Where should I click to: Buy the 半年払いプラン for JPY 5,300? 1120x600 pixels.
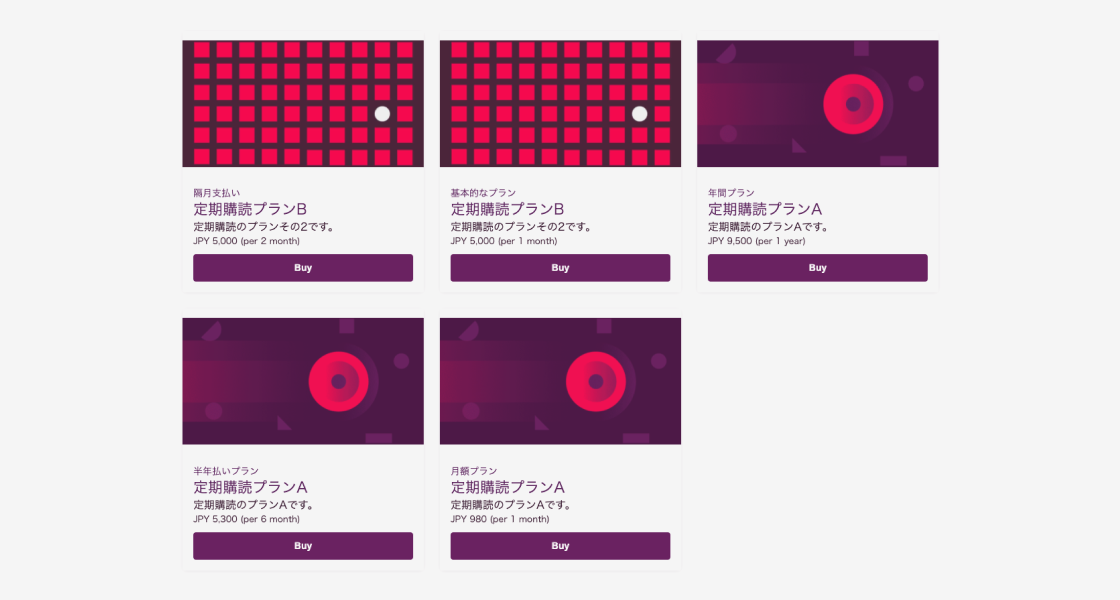point(303,546)
